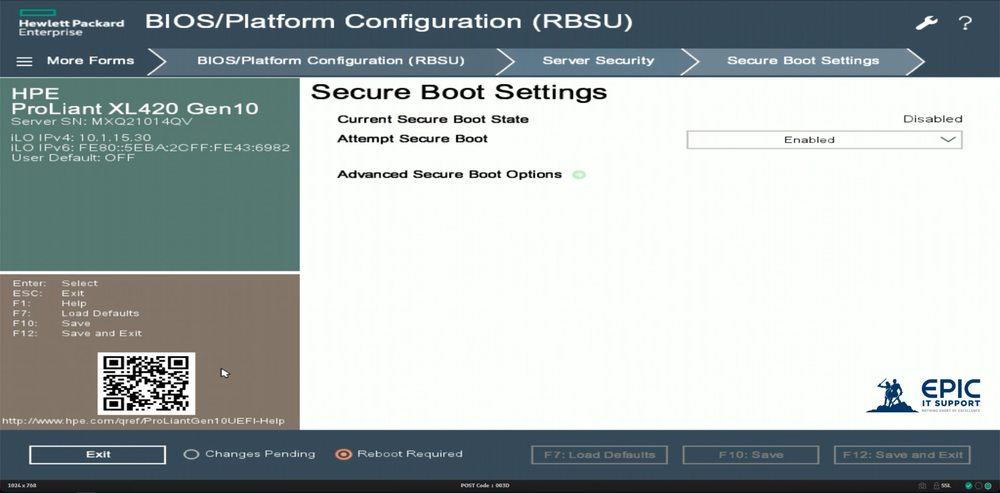Click F7: Load Defaults hint in key legend
Screen dimensions: 1000x493
76,314
